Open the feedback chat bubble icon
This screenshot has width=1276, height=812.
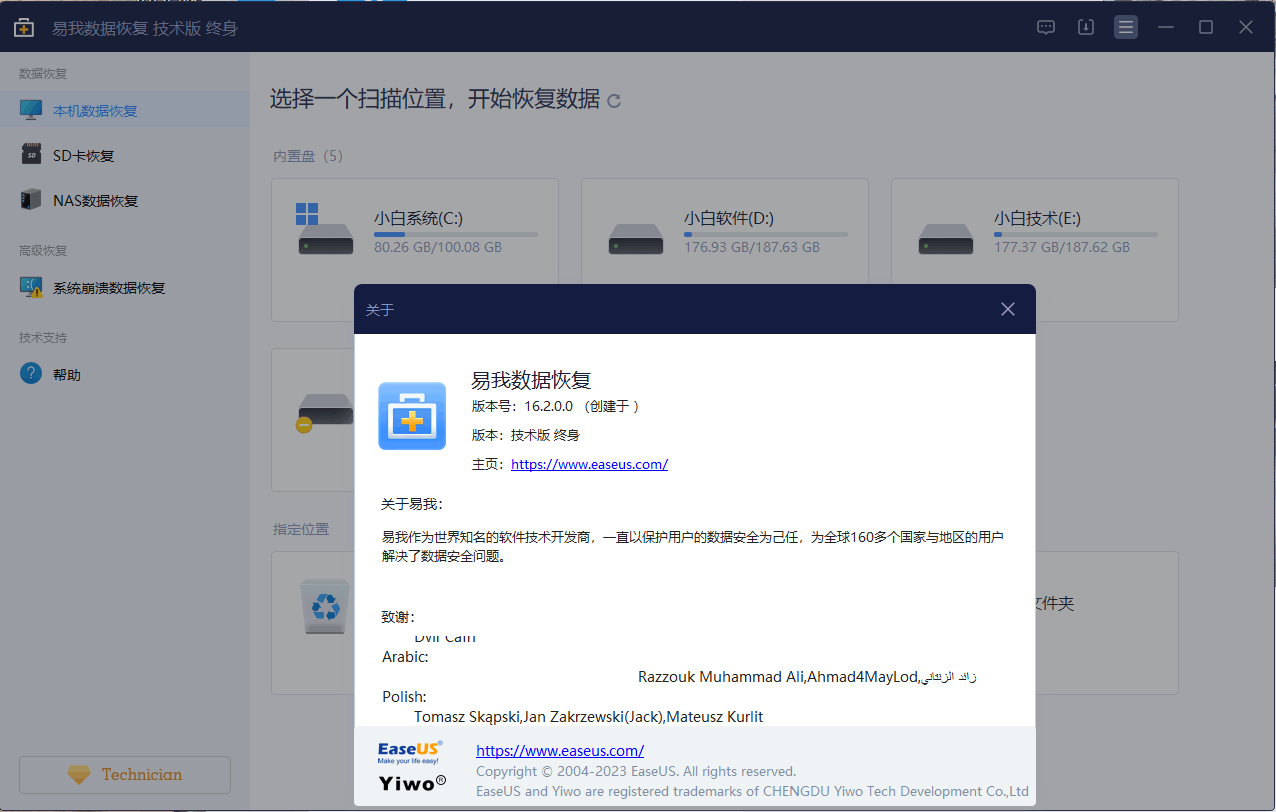(x=1046, y=28)
